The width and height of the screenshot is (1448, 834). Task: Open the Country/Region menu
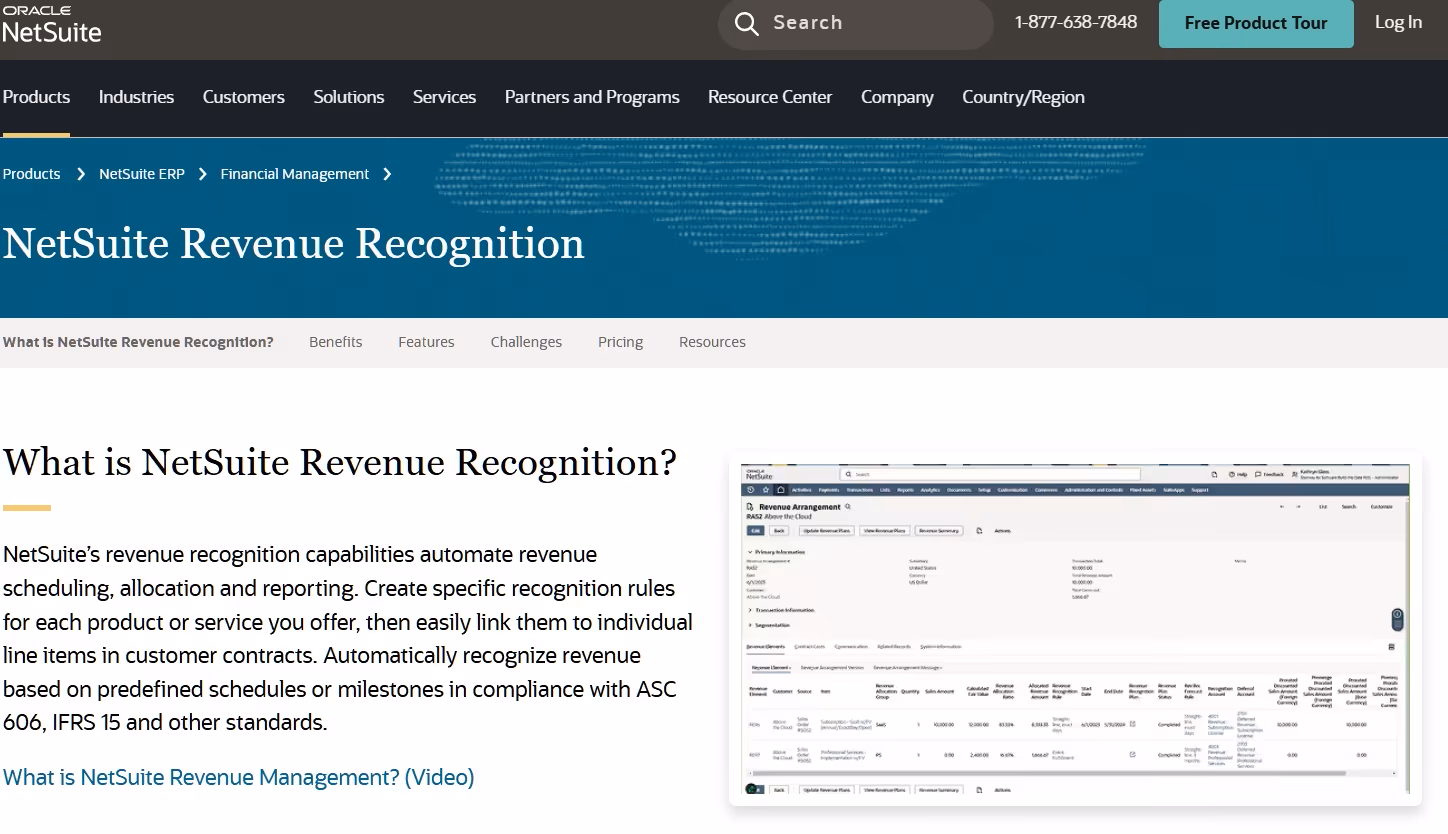1023,97
